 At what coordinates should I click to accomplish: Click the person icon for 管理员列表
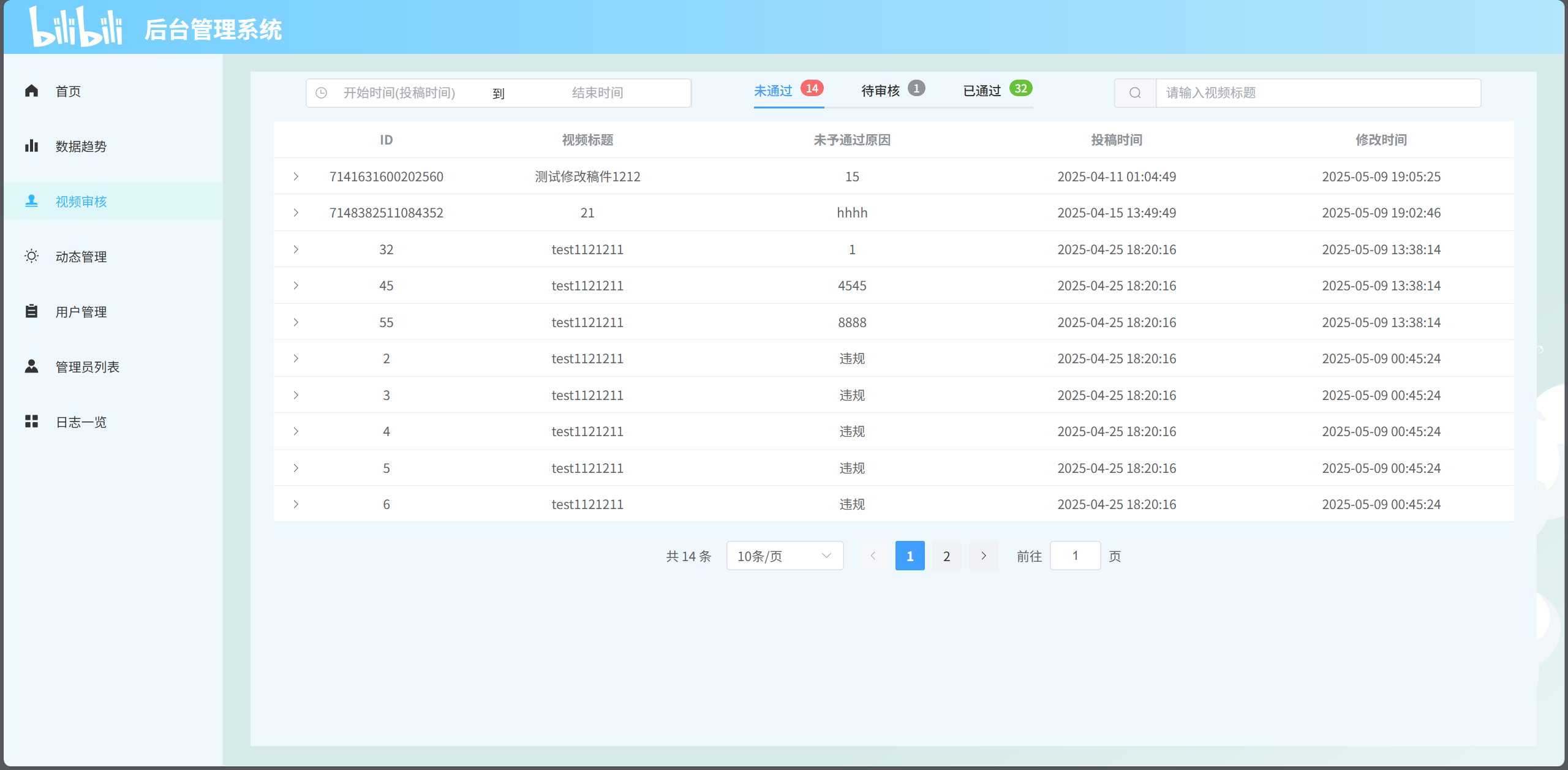[x=32, y=366]
